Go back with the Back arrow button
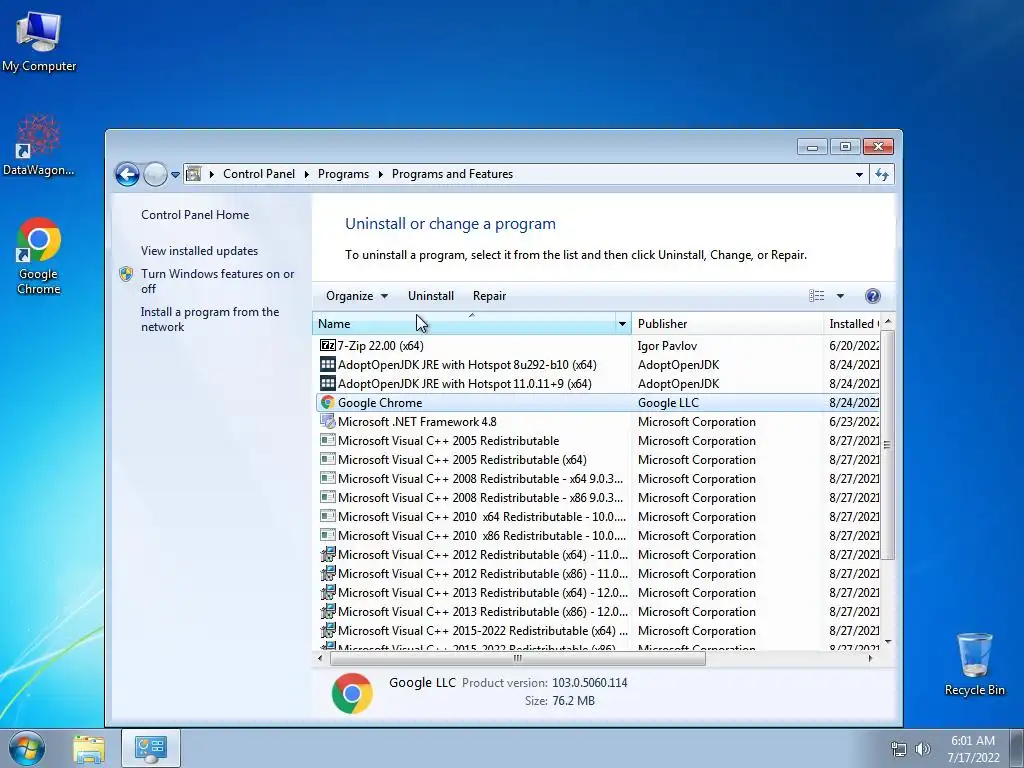The width and height of the screenshot is (1024, 768). (x=127, y=174)
